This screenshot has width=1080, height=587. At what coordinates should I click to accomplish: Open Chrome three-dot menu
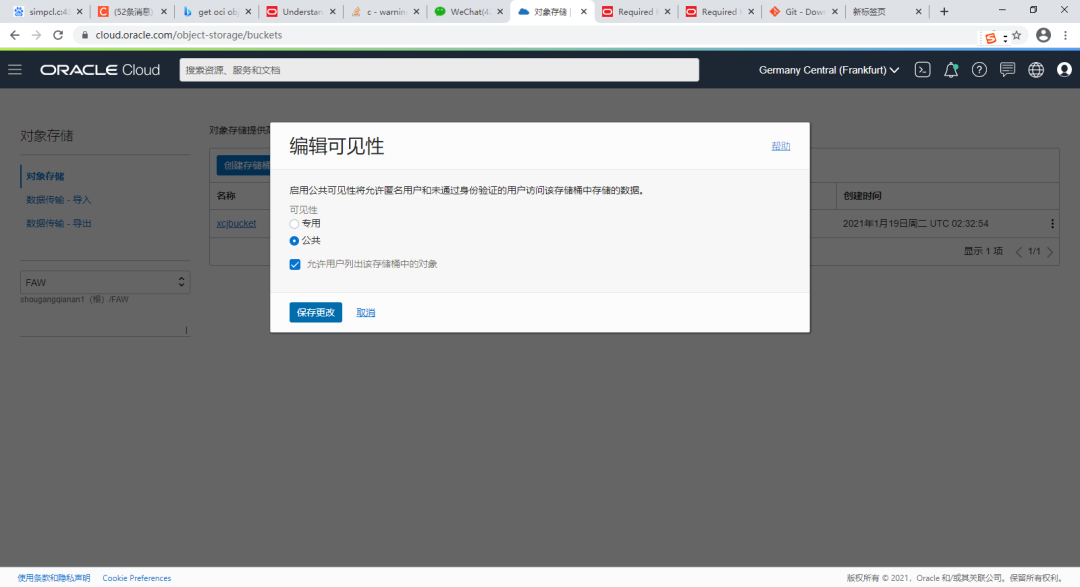[1066, 35]
